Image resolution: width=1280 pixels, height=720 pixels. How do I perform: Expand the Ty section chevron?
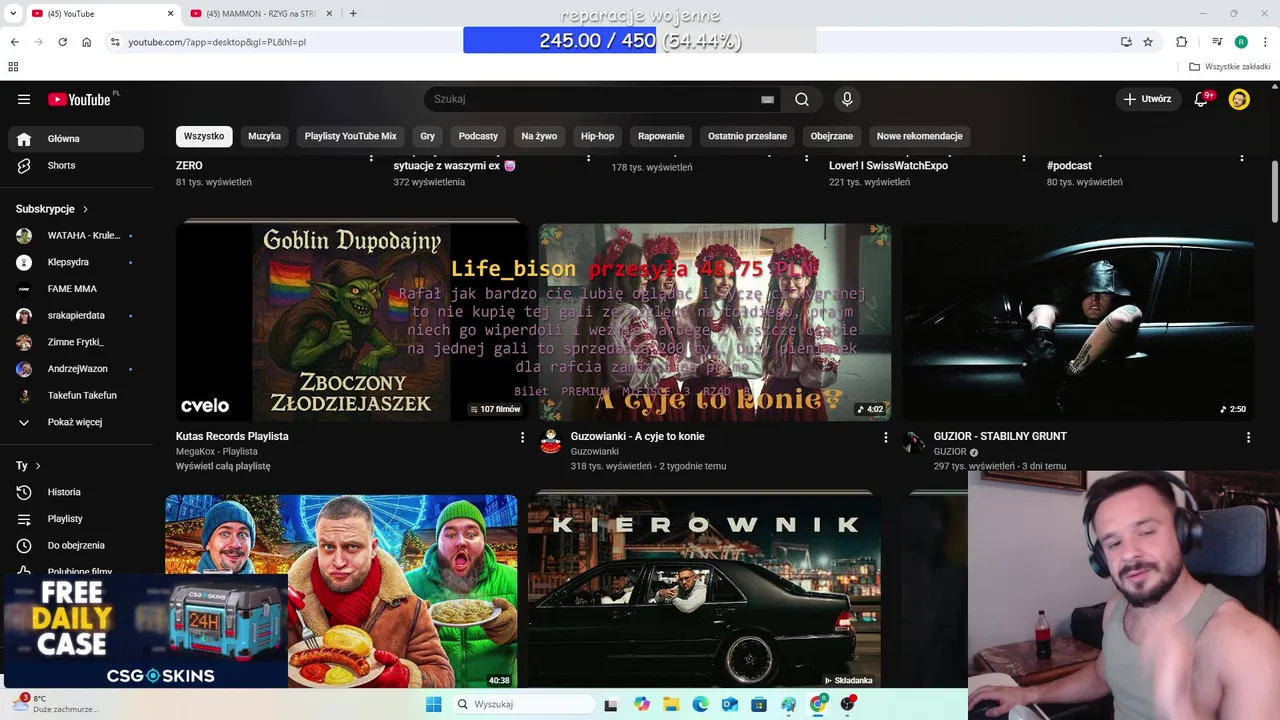tap(38, 466)
